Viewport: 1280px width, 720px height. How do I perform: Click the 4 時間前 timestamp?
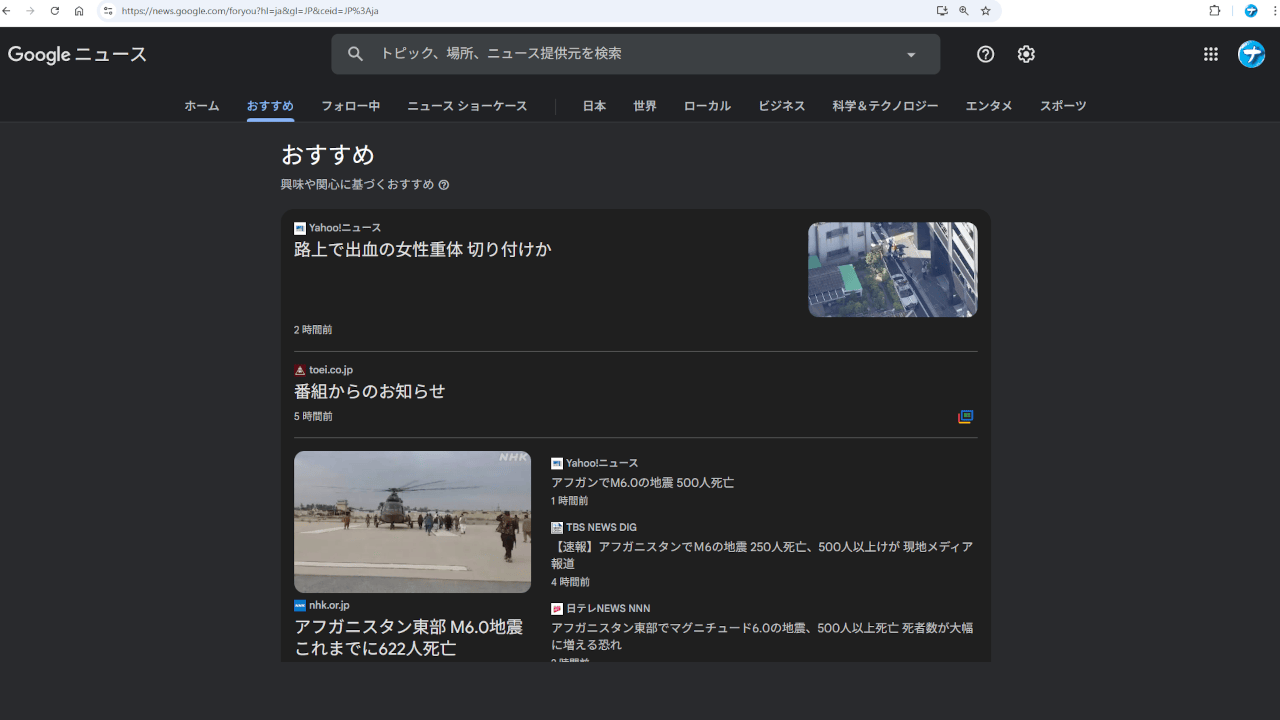click(x=570, y=582)
